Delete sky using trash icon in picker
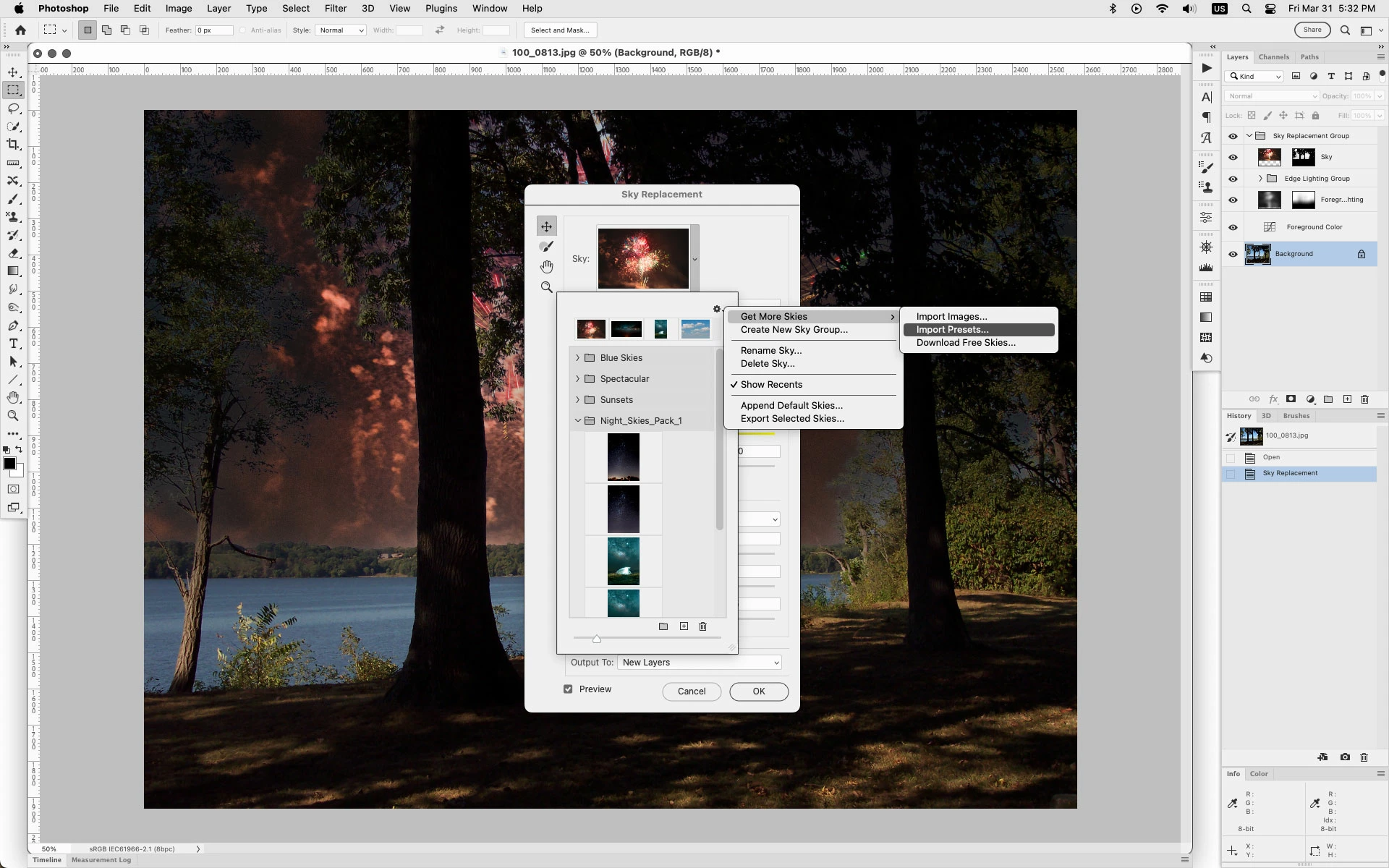The height and width of the screenshot is (868, 1389). (x=702, y=626)
